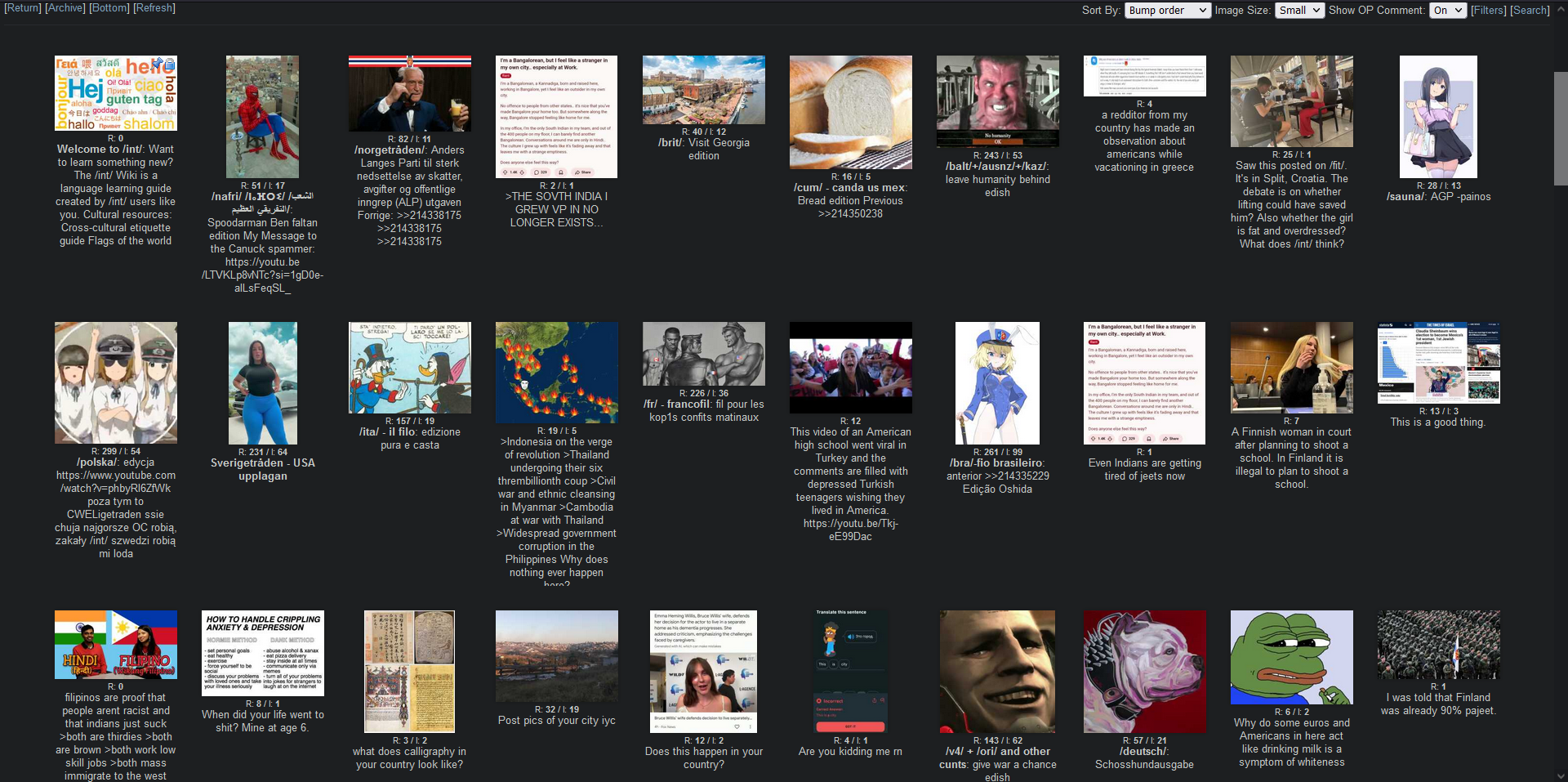
Task: Open the Donald Duck /ita/ comic thumbnail
Action: pyautogui.click(x=409, y=368)
